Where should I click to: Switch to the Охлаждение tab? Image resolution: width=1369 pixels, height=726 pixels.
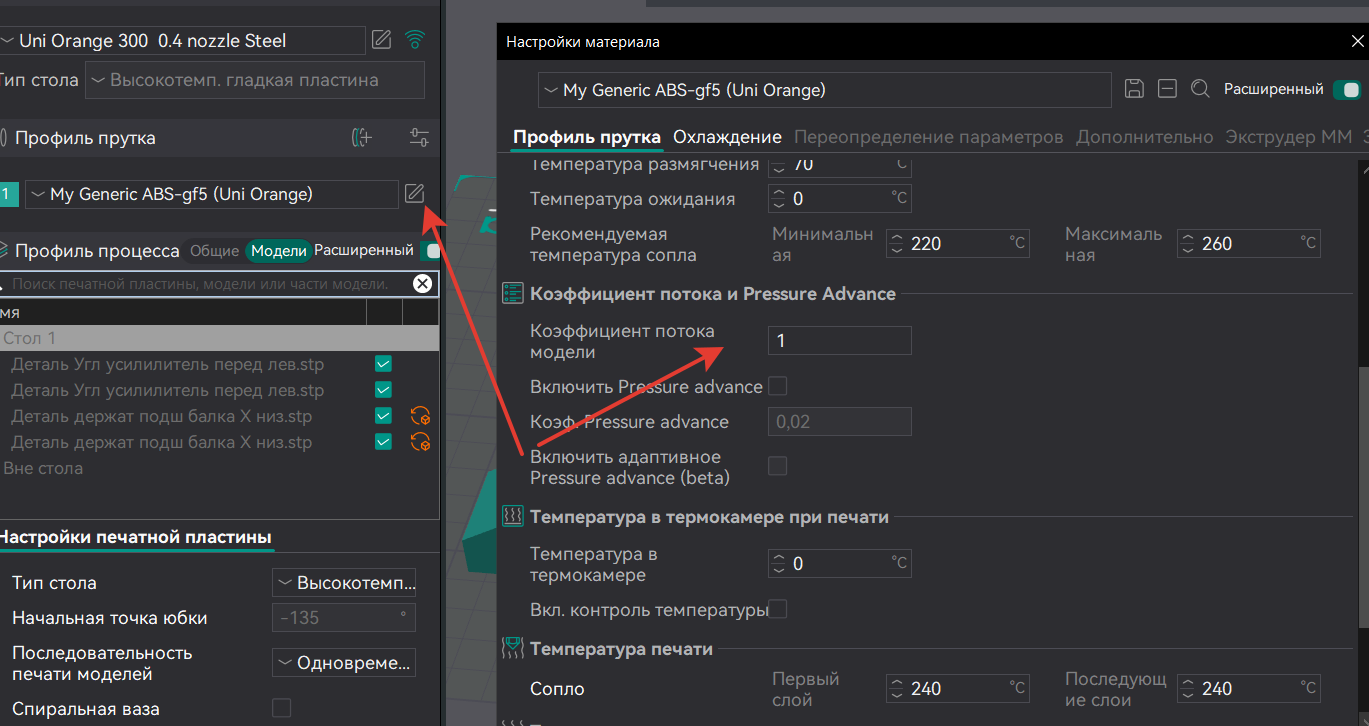coord(727,137)
